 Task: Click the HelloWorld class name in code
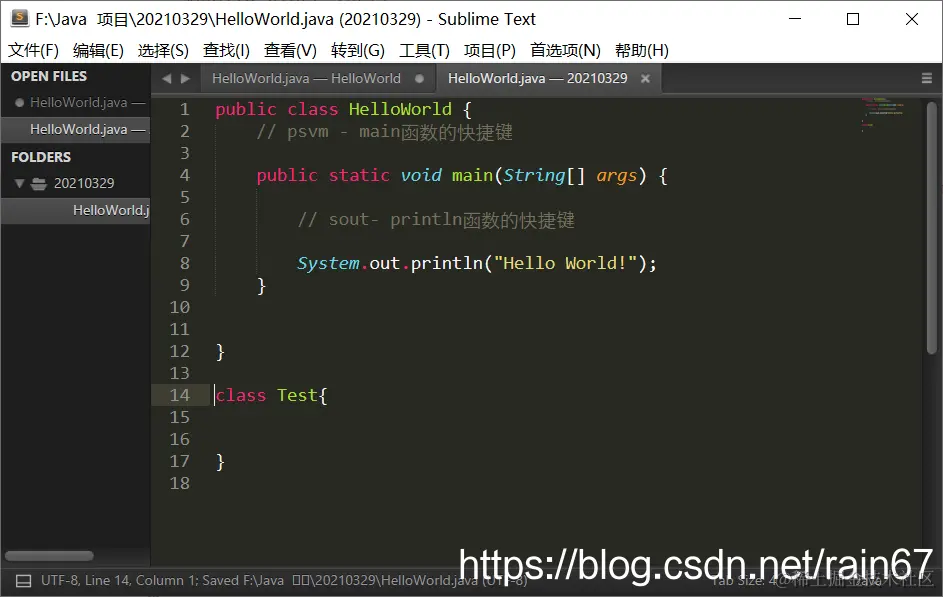400,109
